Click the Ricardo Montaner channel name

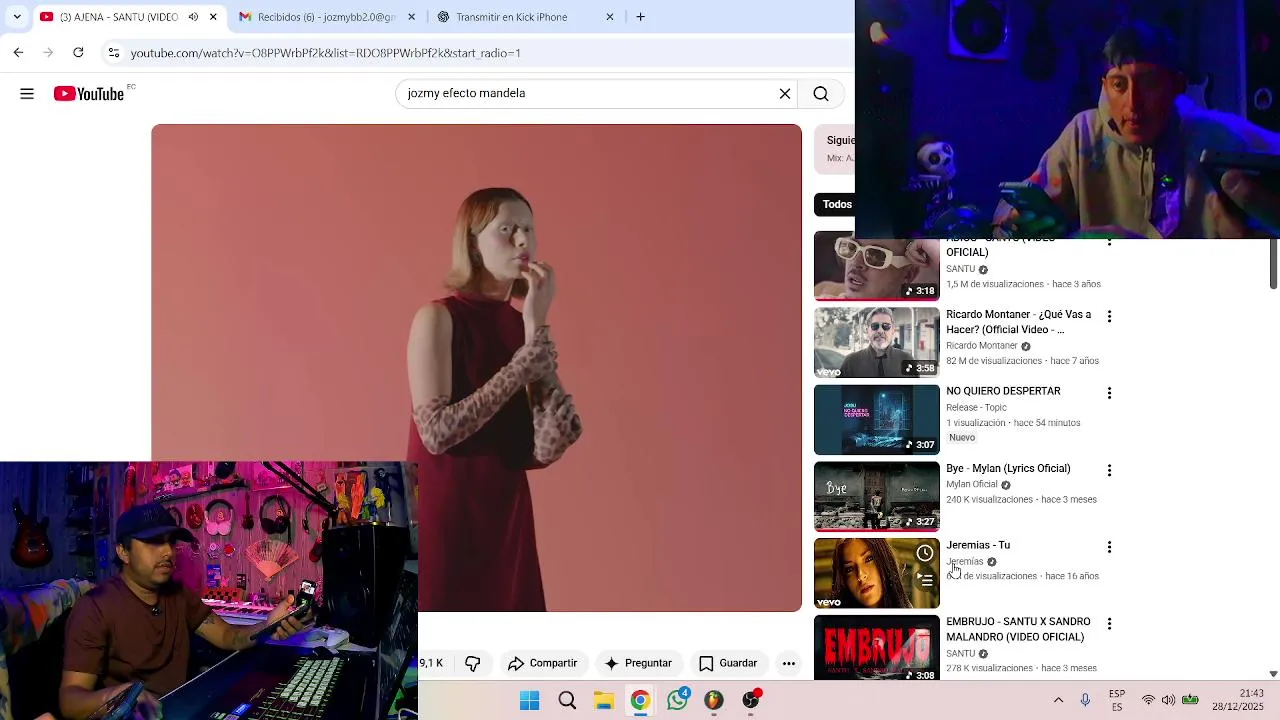[x=982, y=346]
